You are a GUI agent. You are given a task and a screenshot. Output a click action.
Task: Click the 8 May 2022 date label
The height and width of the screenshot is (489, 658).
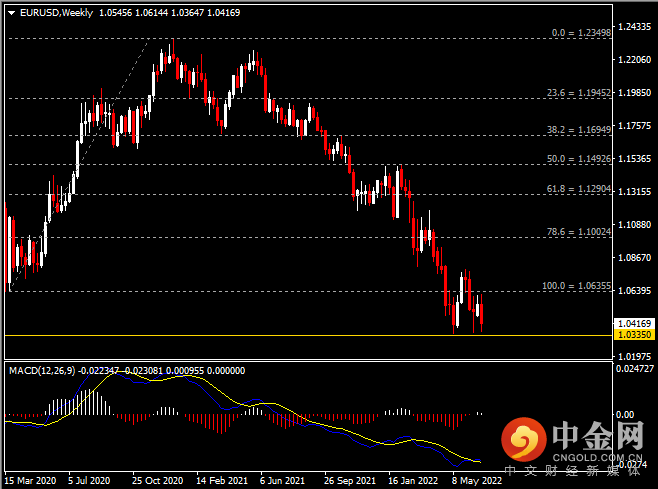point(474,479)
